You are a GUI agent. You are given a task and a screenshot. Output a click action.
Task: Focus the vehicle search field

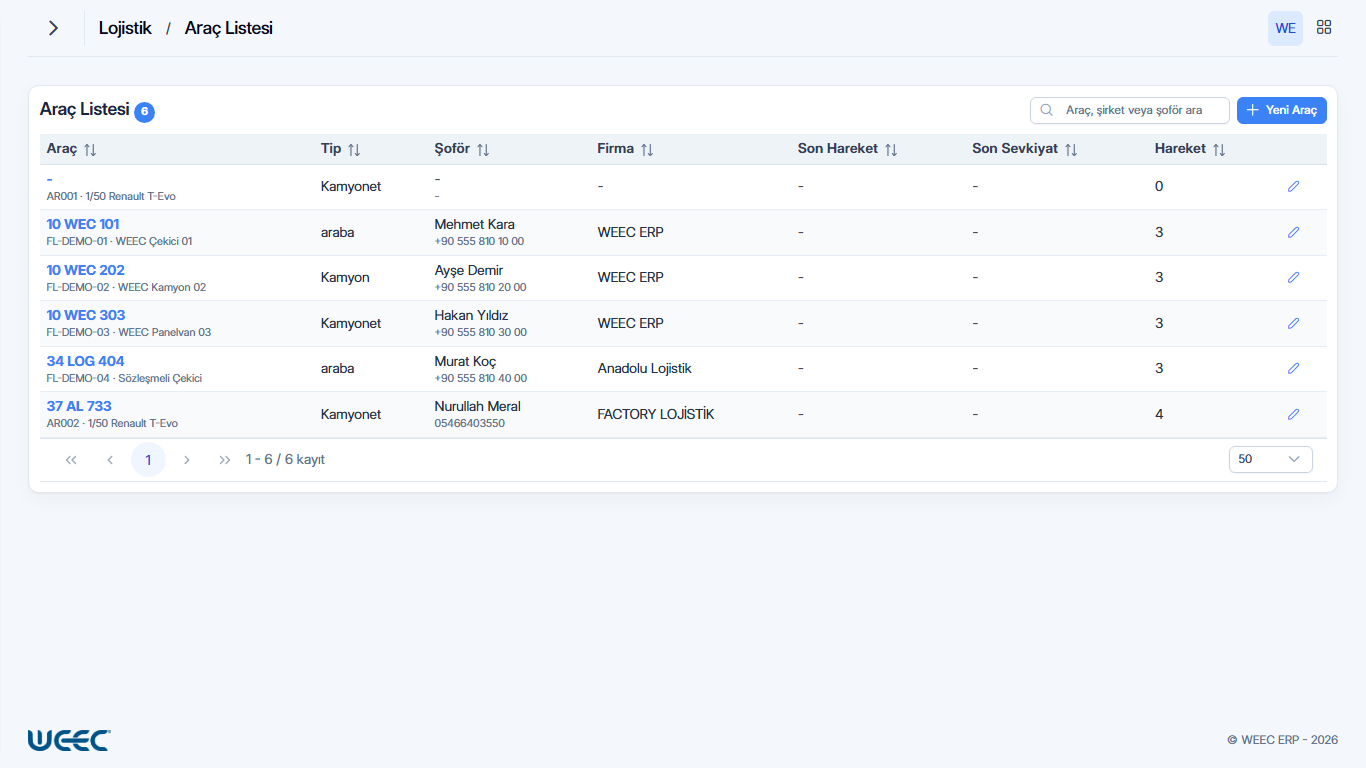pos(1130,110)
